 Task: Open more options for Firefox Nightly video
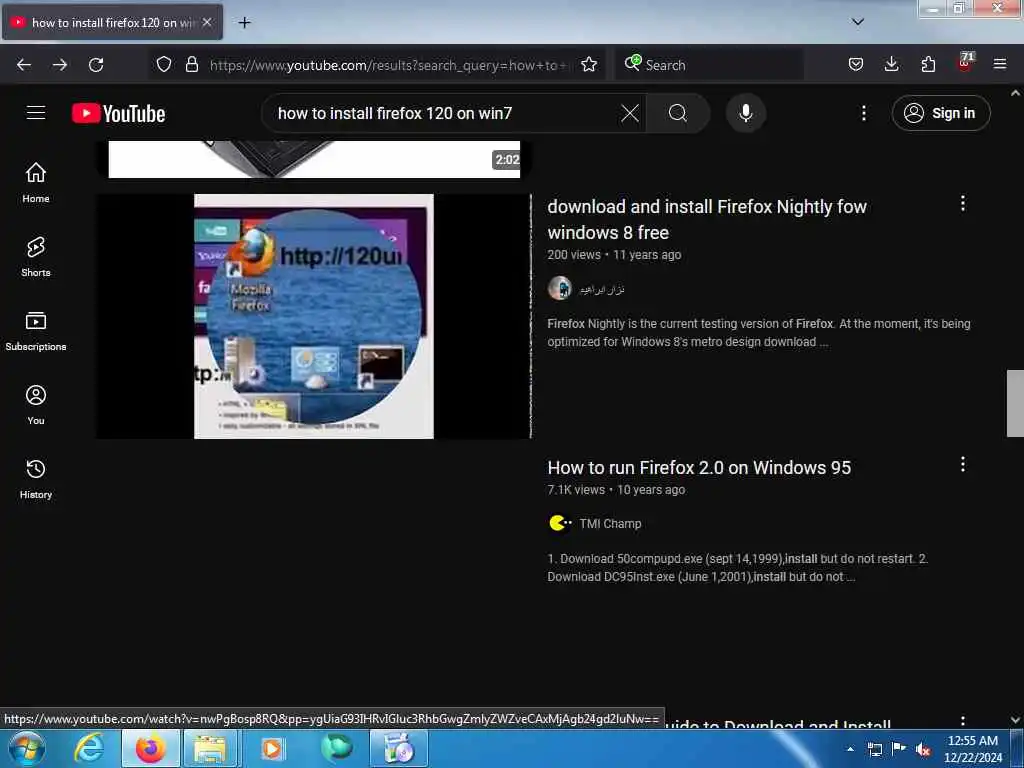tap(963, 204)
